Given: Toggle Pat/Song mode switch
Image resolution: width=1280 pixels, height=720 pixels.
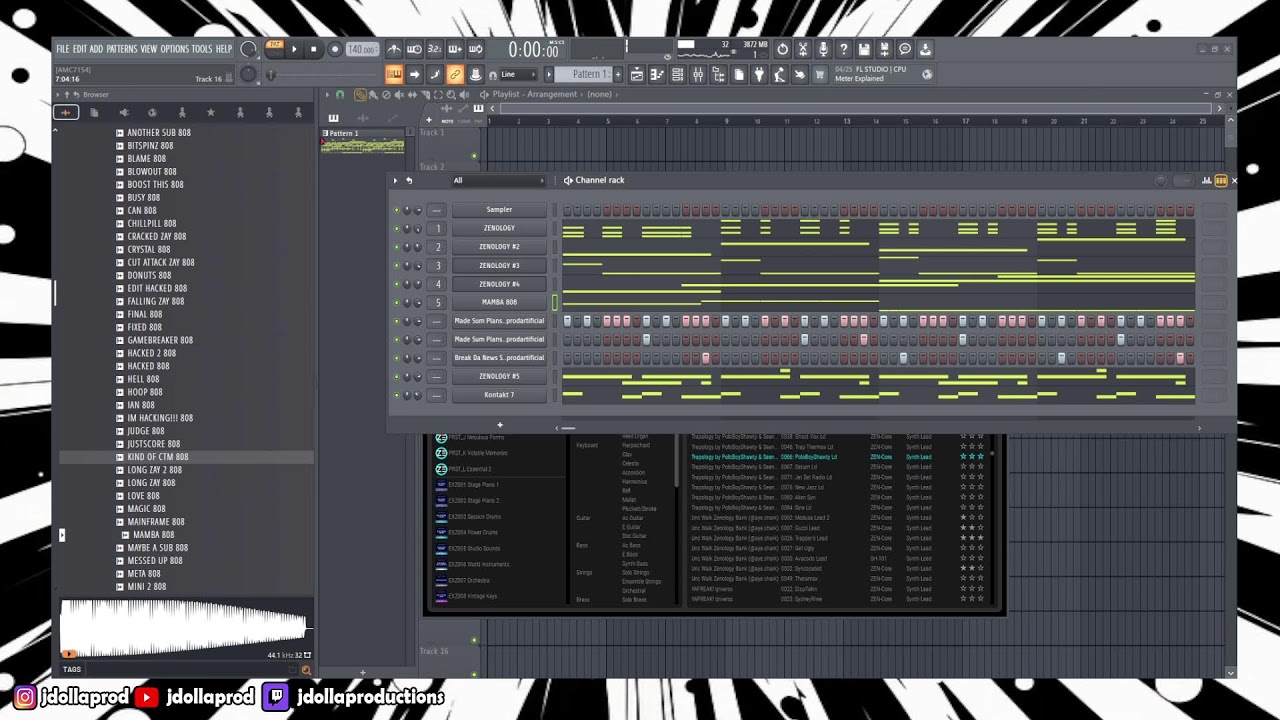Looking at the screenshot, I should pos(274,49).
